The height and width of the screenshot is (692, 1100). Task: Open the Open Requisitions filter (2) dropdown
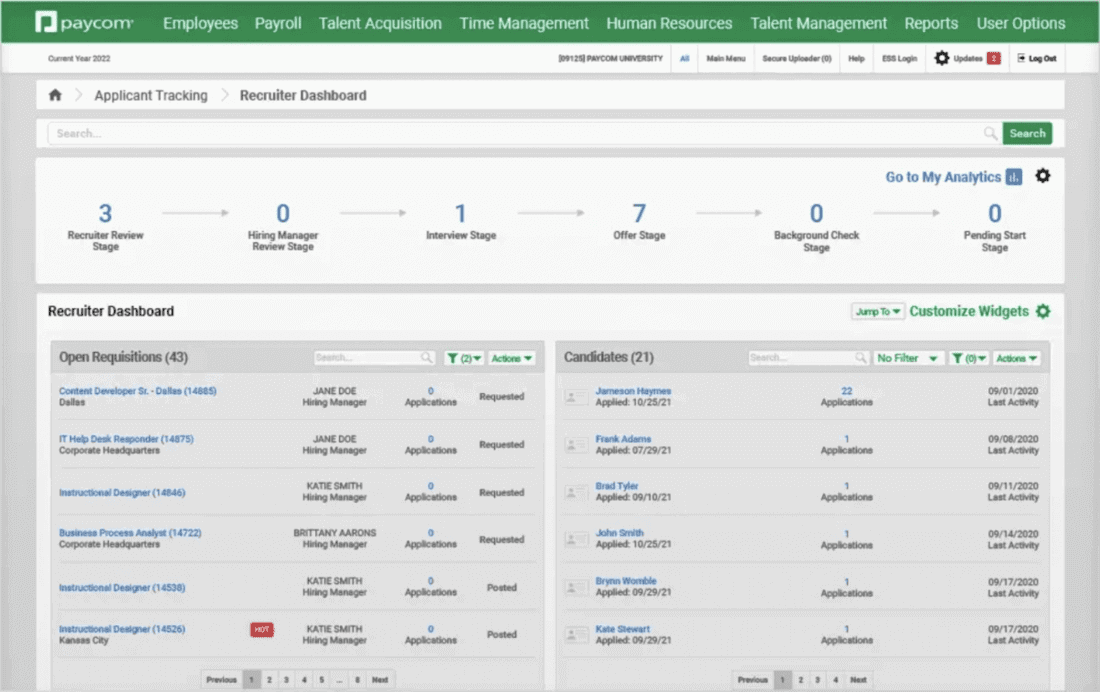(464, 358)
